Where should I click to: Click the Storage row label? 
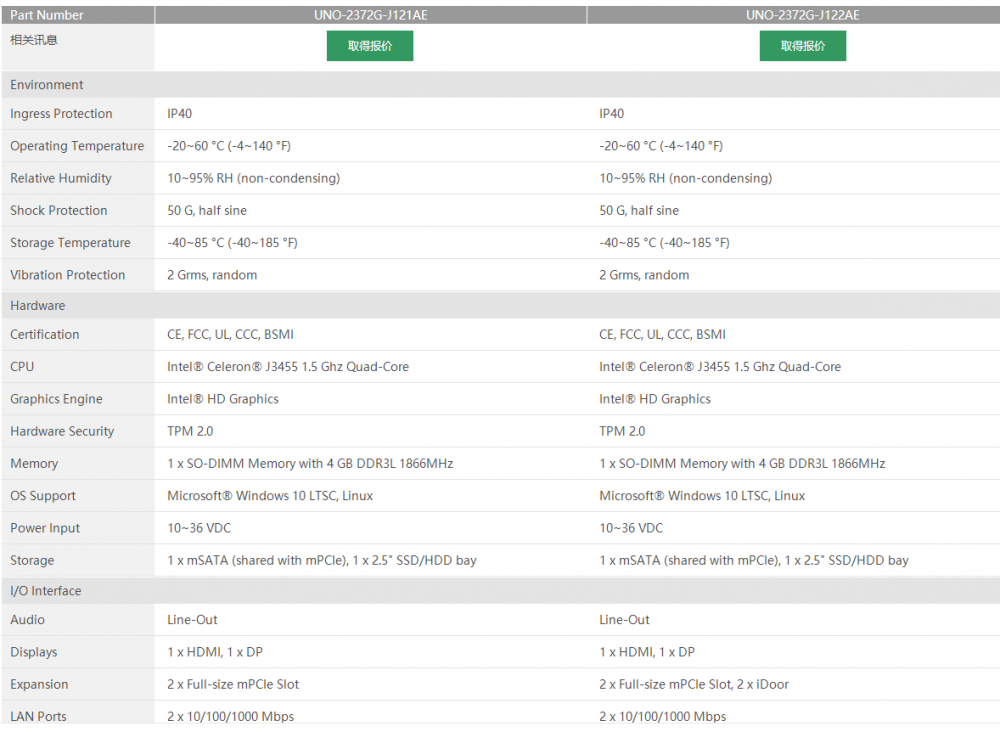32,560
